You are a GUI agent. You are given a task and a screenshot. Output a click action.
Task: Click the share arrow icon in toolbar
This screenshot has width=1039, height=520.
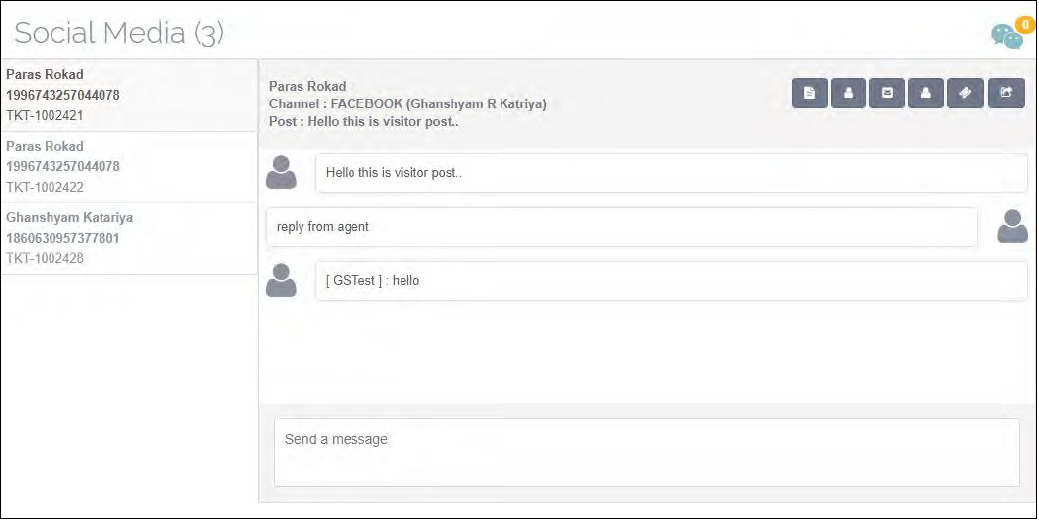(1006, 93)
